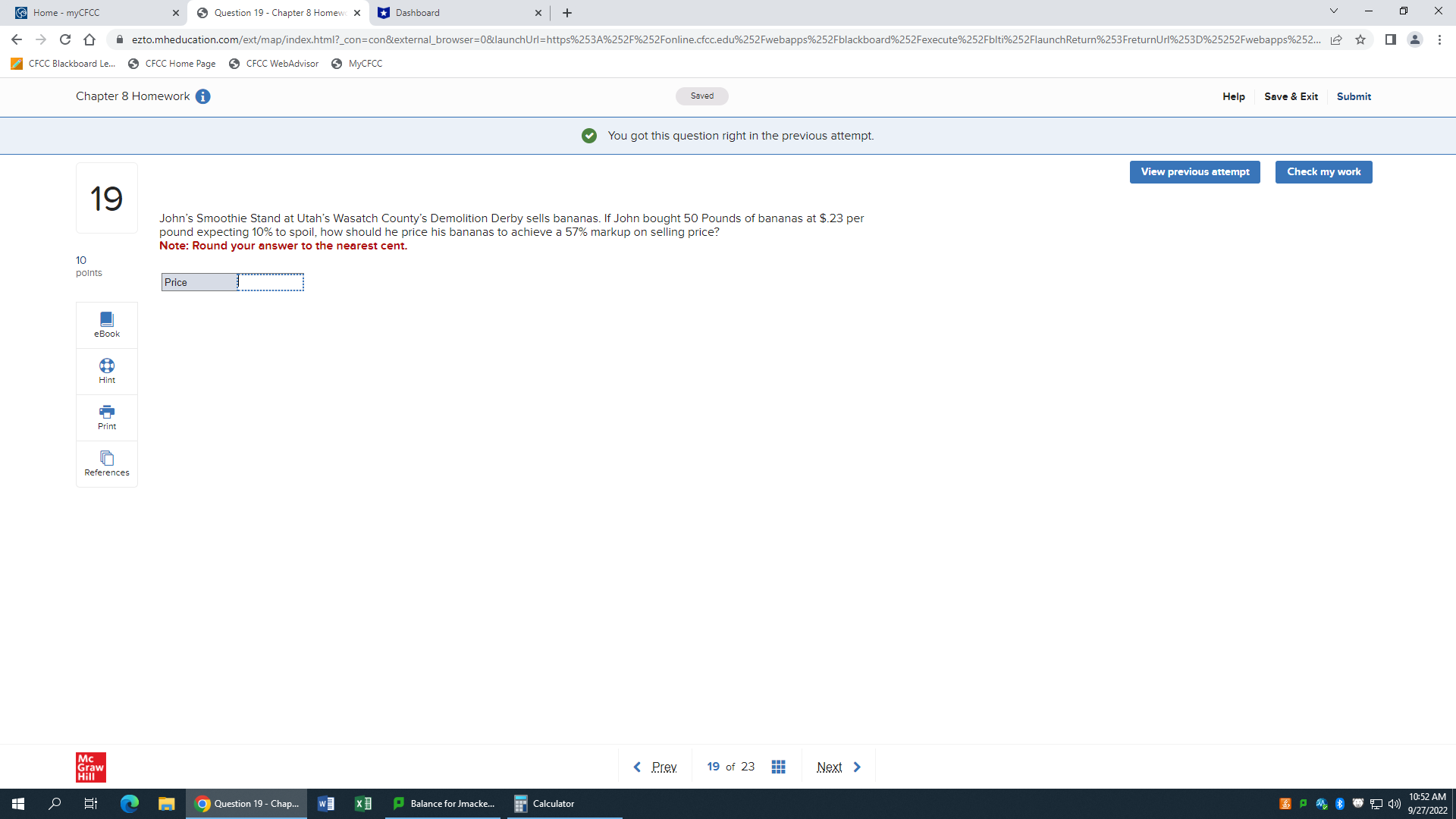Expand the tab search chevron
The height and width of the screenshot is (819, 1456).
1333,11
